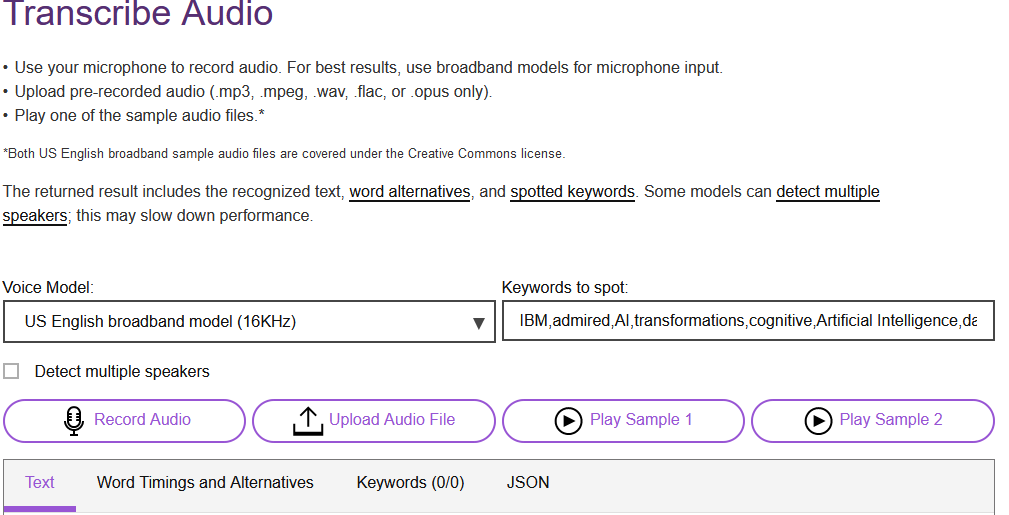
Task: Focus the Keywords to spot input field
Action: click(747, 322)
